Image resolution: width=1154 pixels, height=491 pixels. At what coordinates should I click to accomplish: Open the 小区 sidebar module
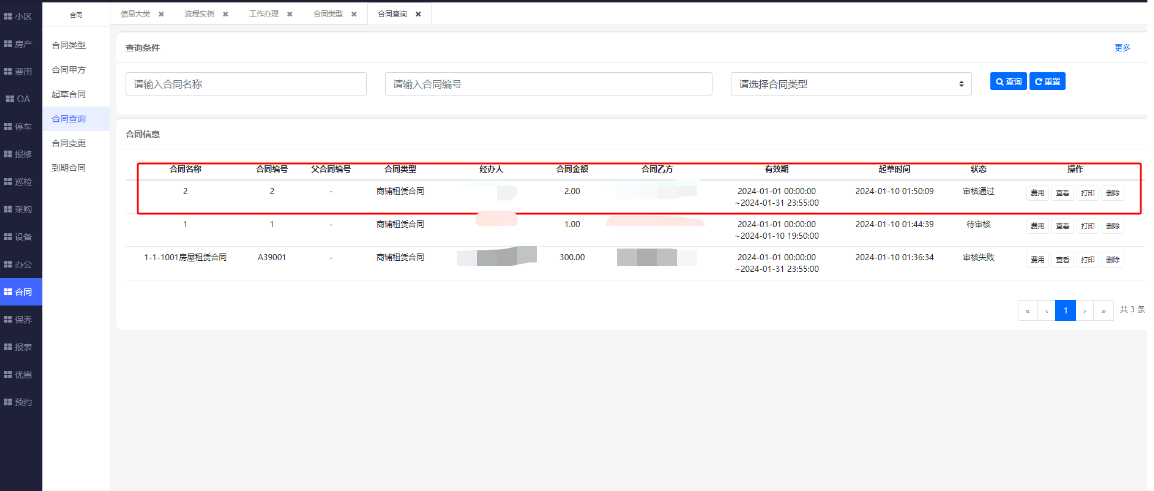[20, 17]
